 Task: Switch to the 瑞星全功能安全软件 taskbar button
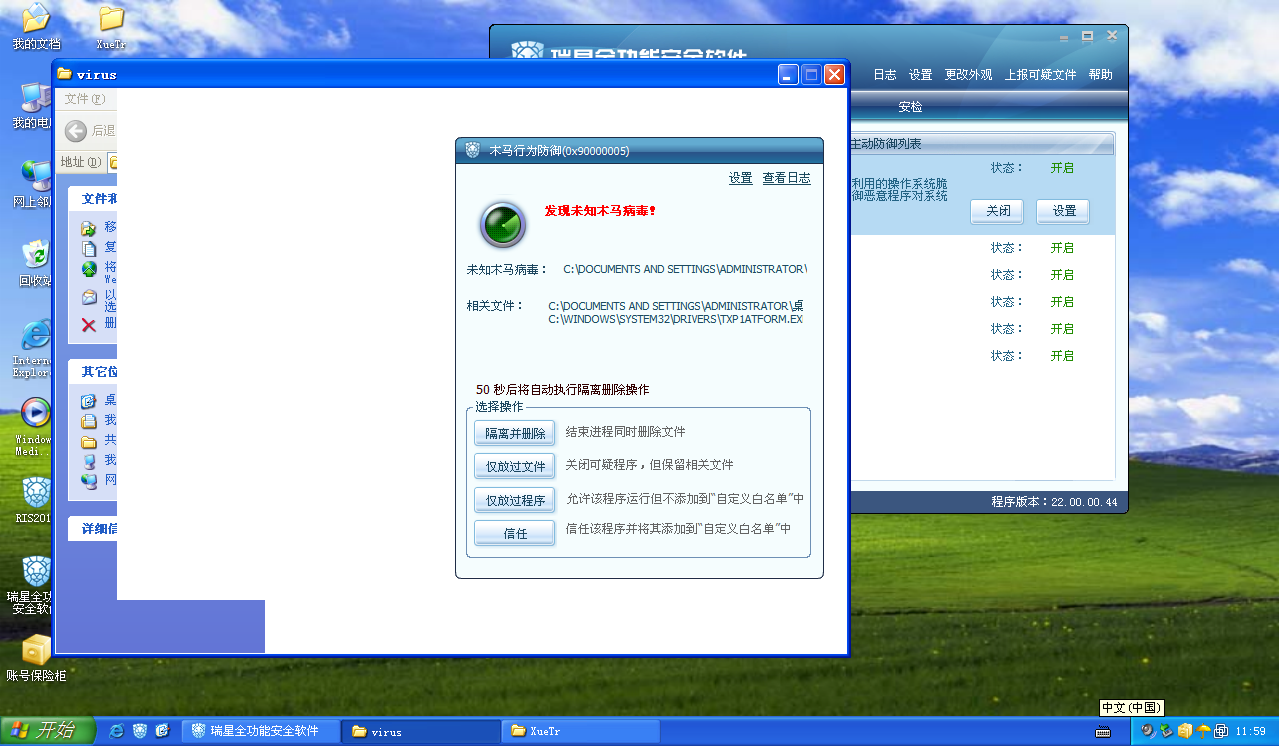click(x=260, y=731)
